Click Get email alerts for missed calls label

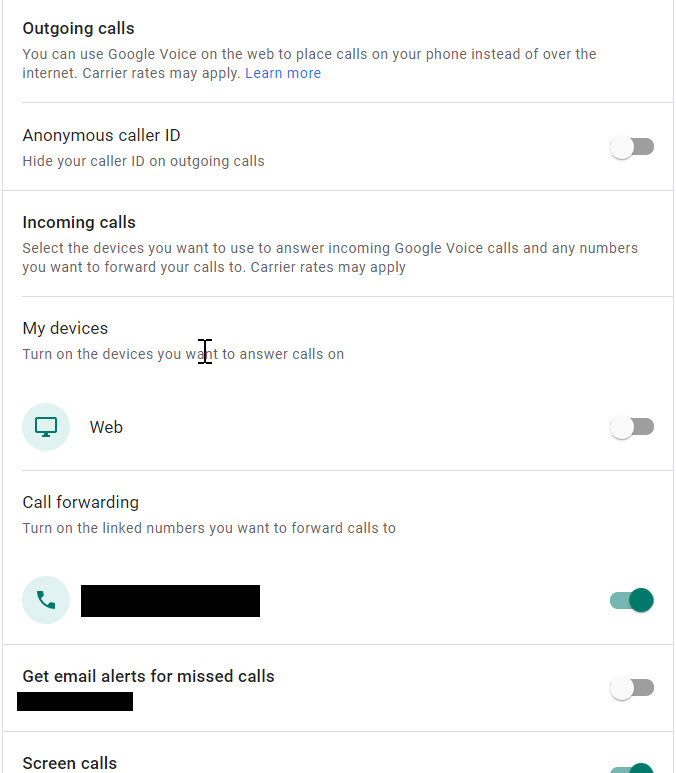pos(148,676)
